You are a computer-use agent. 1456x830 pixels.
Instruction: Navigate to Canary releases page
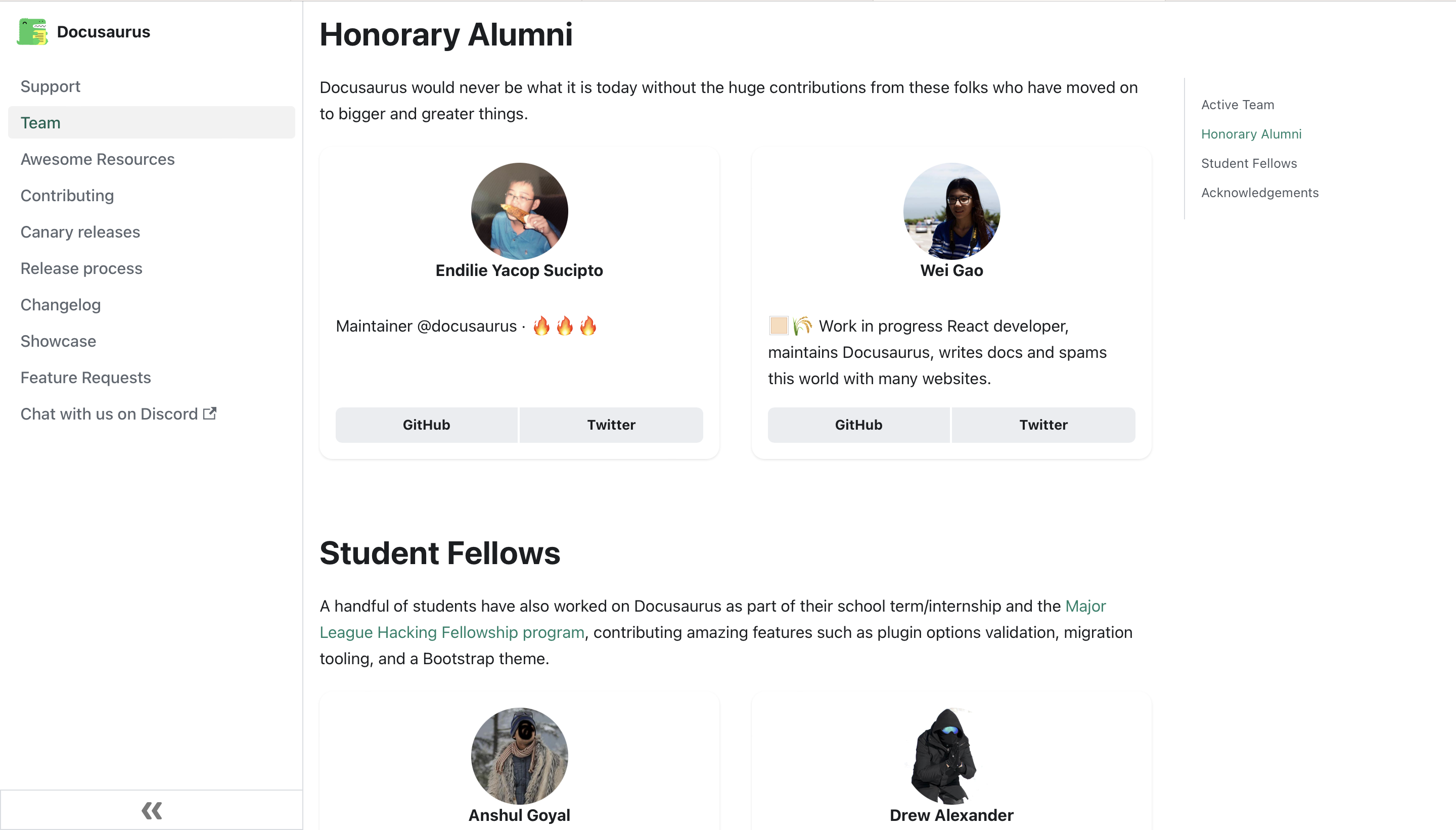coord(80,232)
